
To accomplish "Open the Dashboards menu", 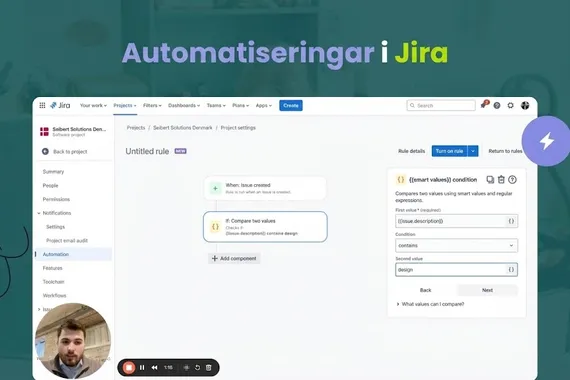I will [184, 105].
